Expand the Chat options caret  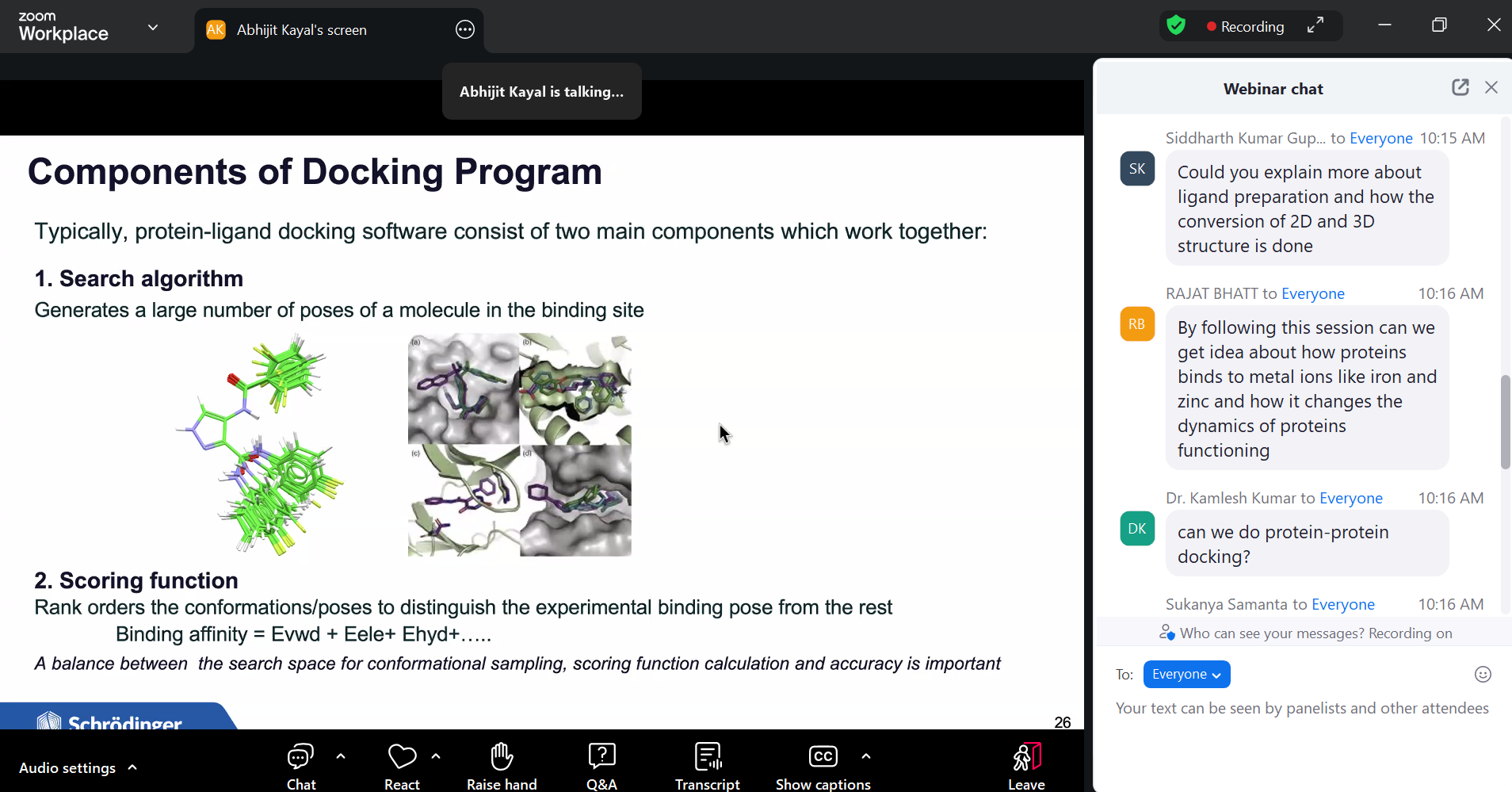click(x=341, y=756)
